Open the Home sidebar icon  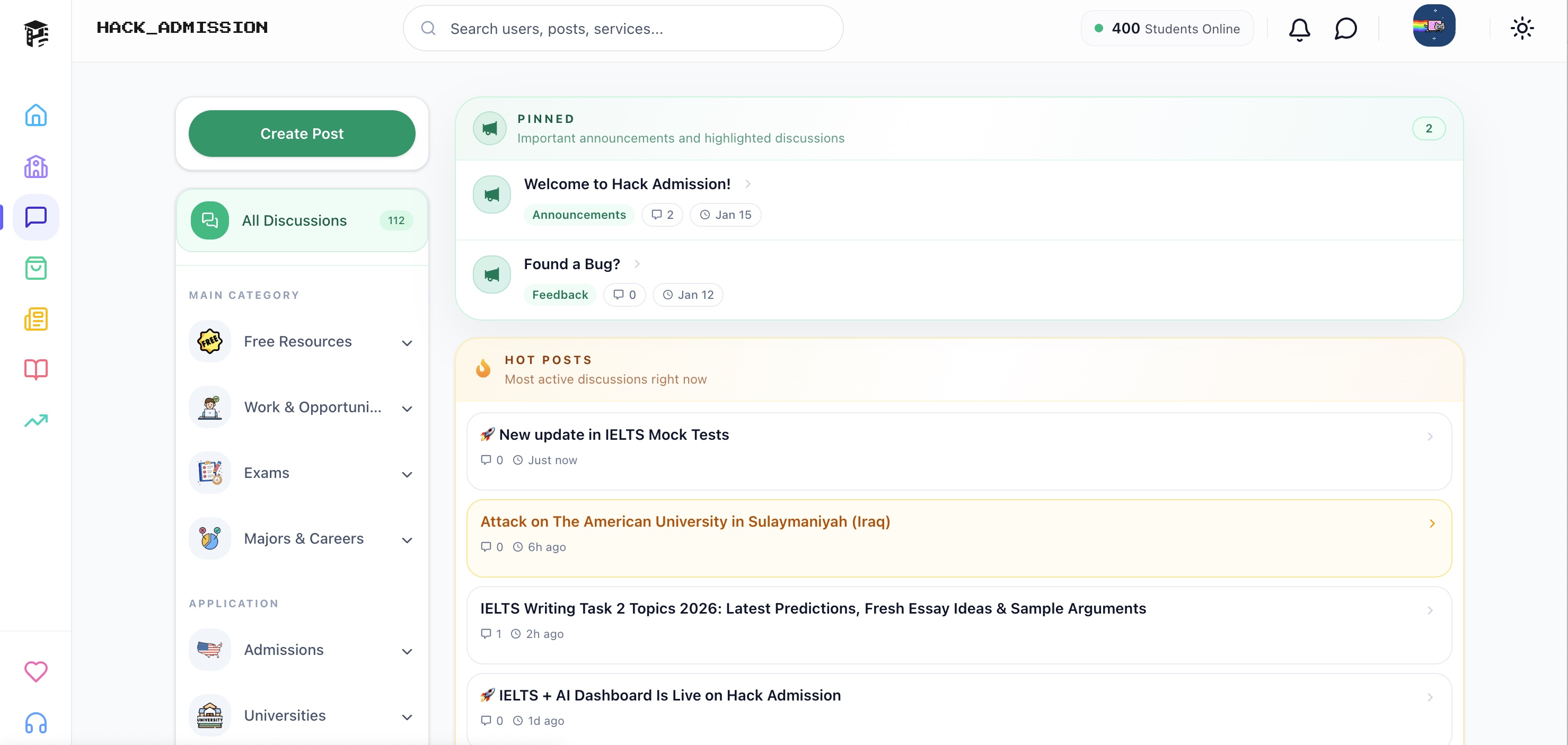point(36,115)
